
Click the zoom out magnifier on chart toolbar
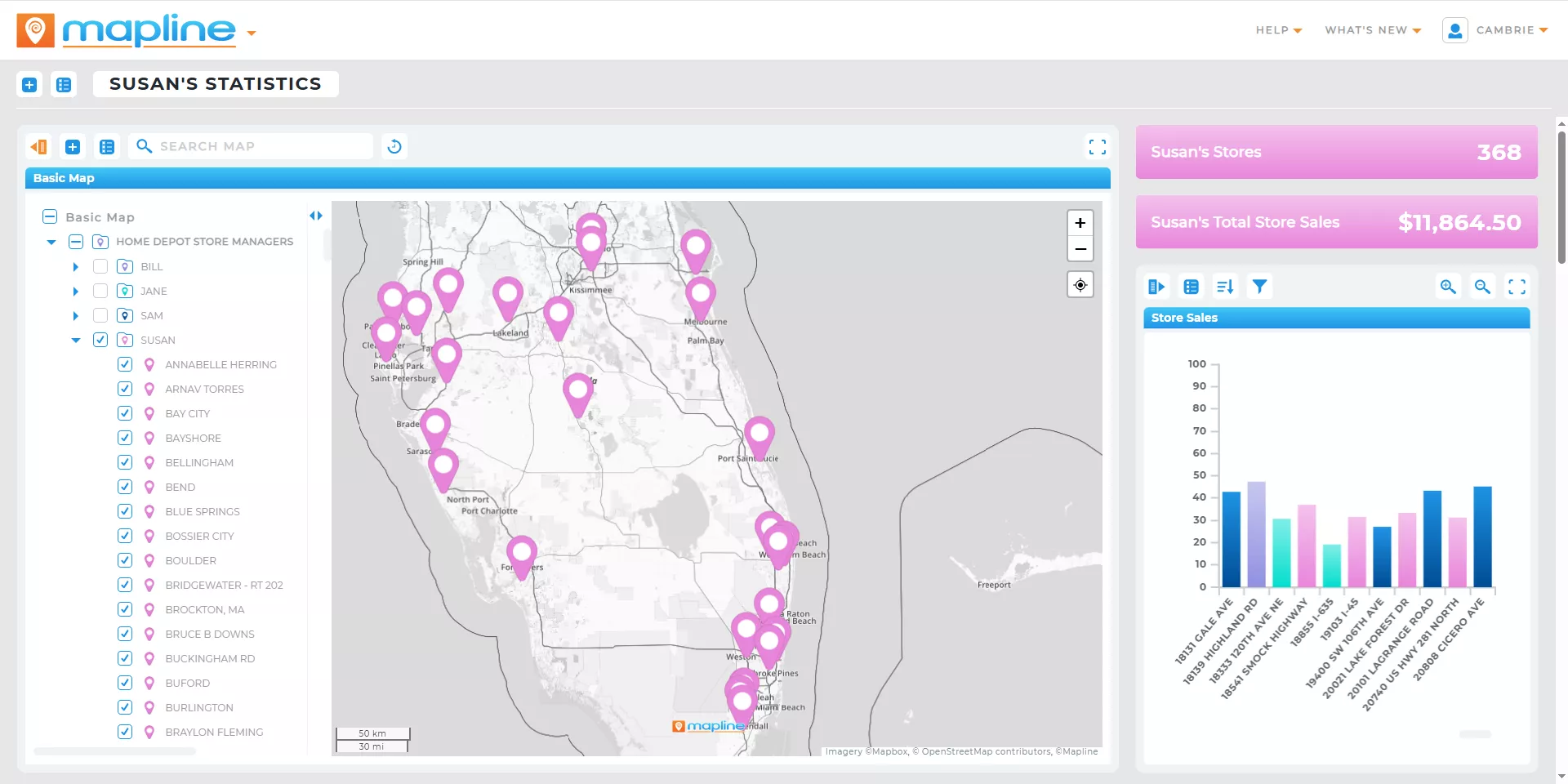(x=1482, y=287)
